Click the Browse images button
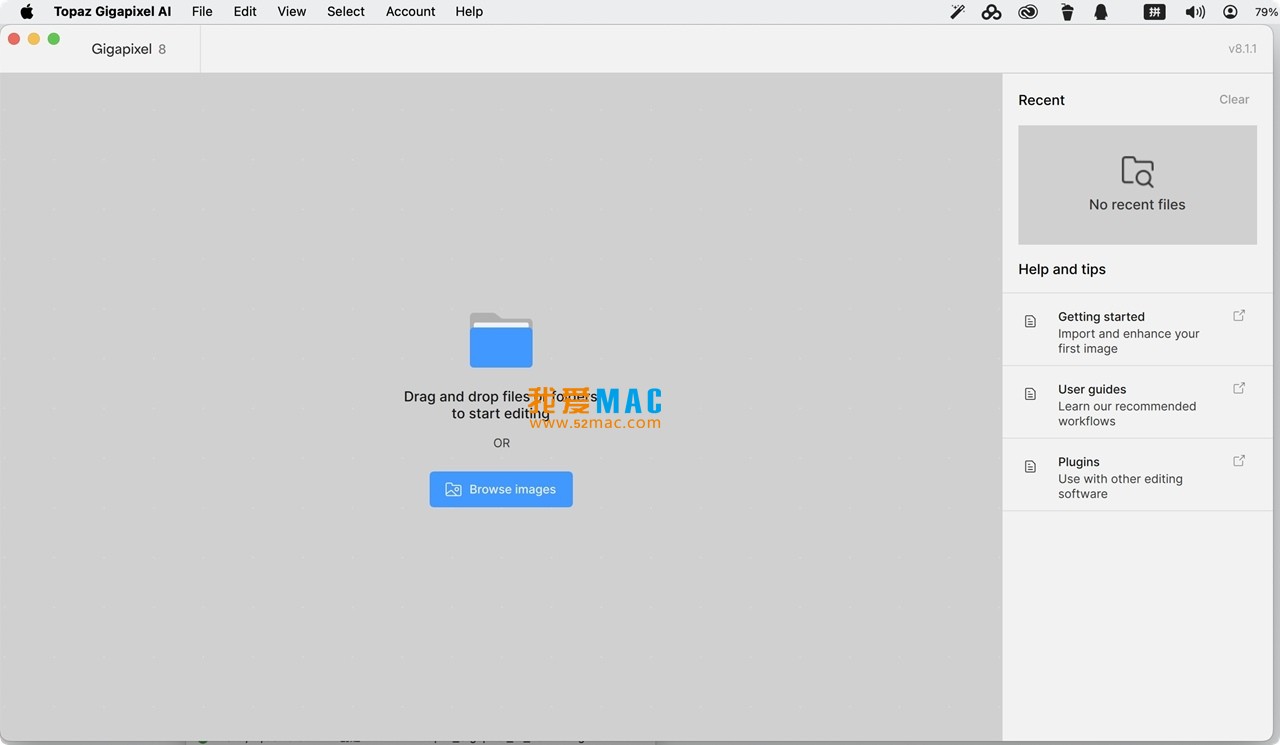 501,489
